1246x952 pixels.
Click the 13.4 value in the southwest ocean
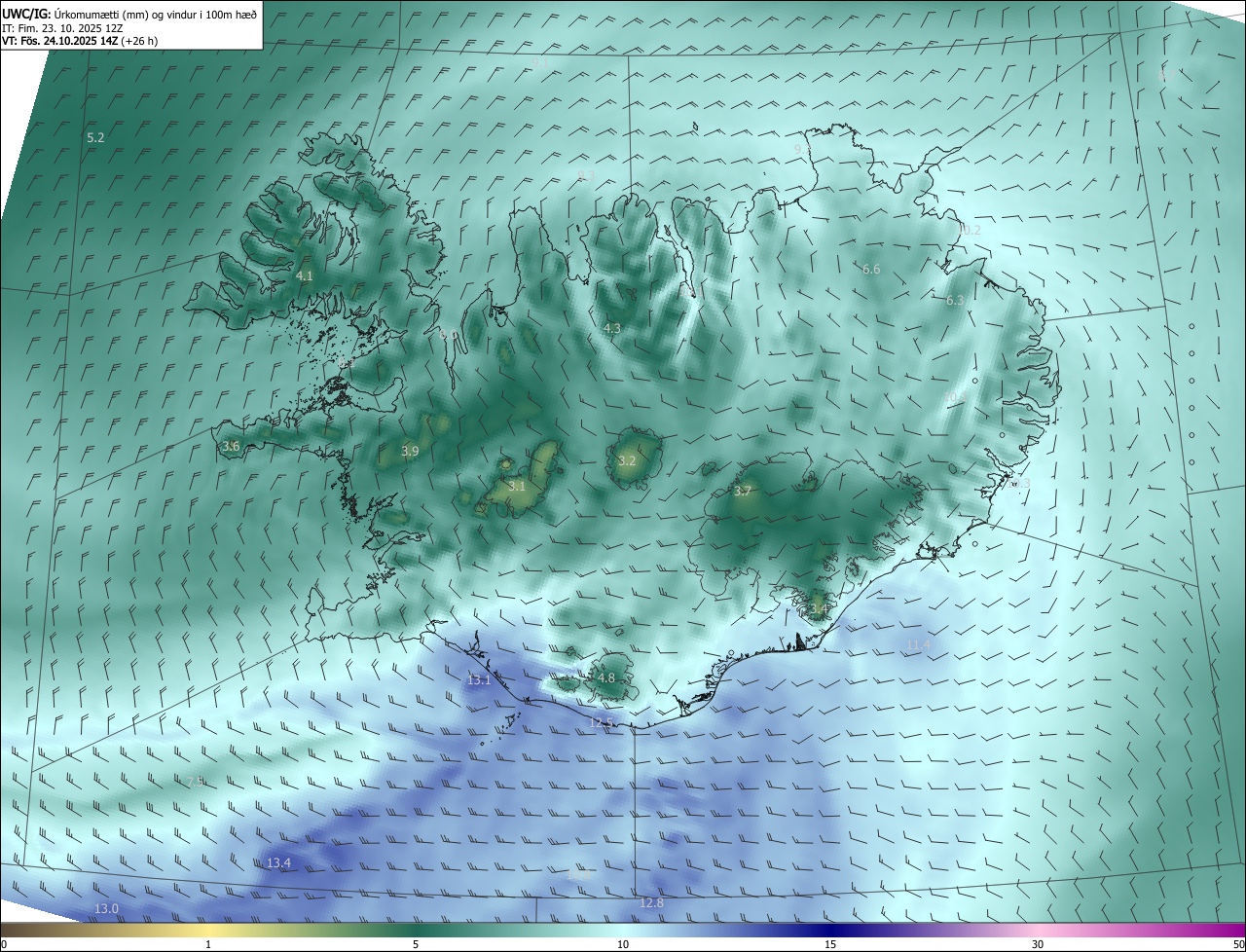tap(278, 863)
